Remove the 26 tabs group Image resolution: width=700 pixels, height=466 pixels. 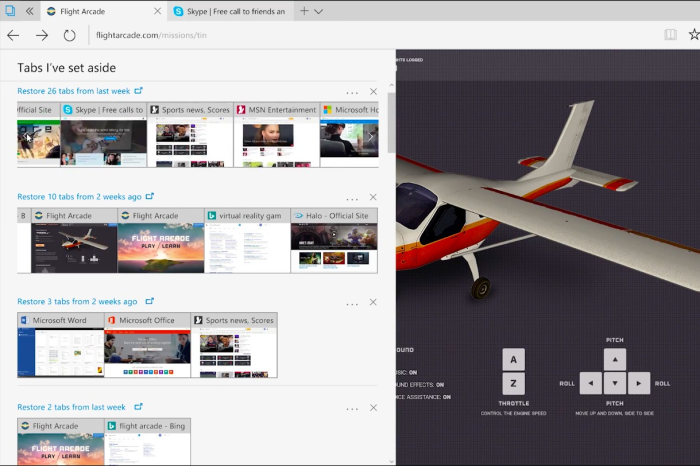pyautogui.click(x=373, y=92)
